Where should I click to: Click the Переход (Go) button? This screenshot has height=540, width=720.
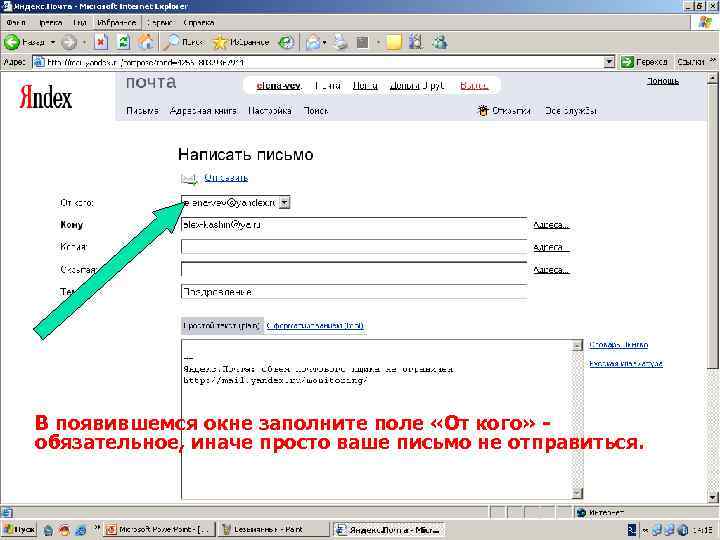coord(644,62)
